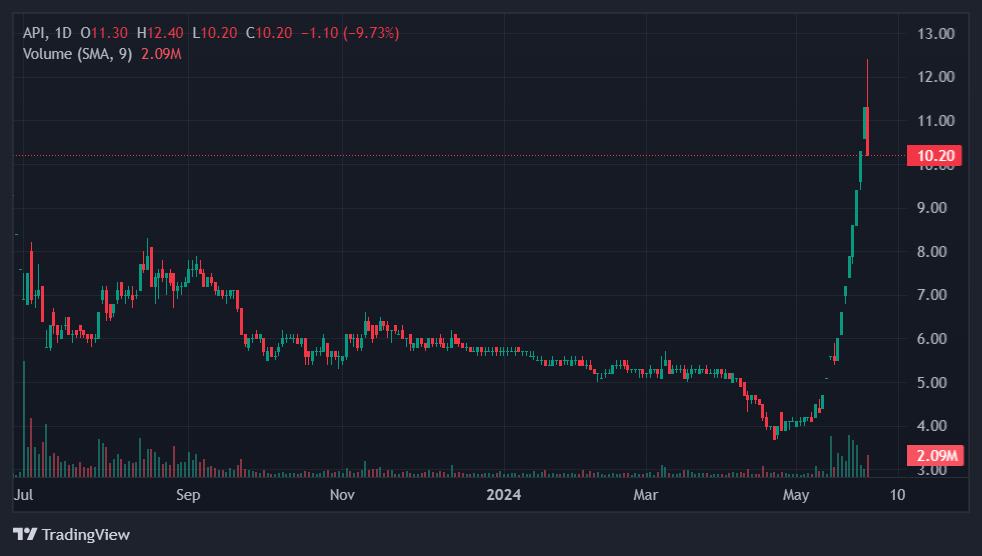Click the red 10.20 current price tag
The width and height of the screenshot is (982, 556).
click(933, 155)
